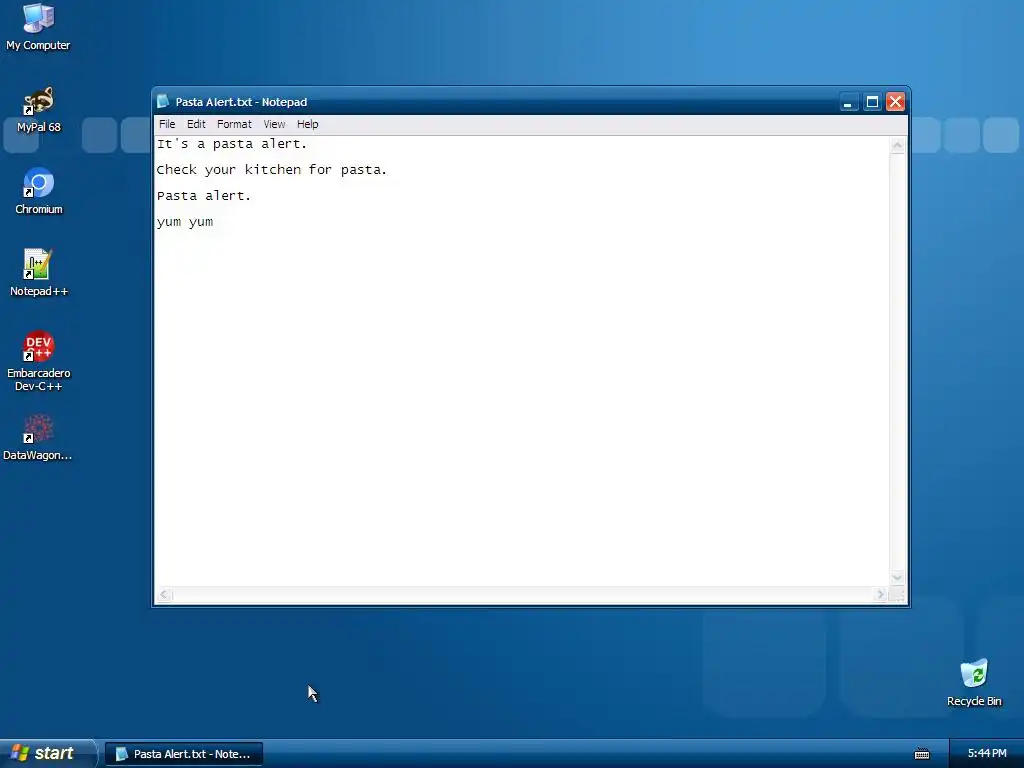Open the Recycle Bin icon

pyautogui.click(x=974, y=683)
